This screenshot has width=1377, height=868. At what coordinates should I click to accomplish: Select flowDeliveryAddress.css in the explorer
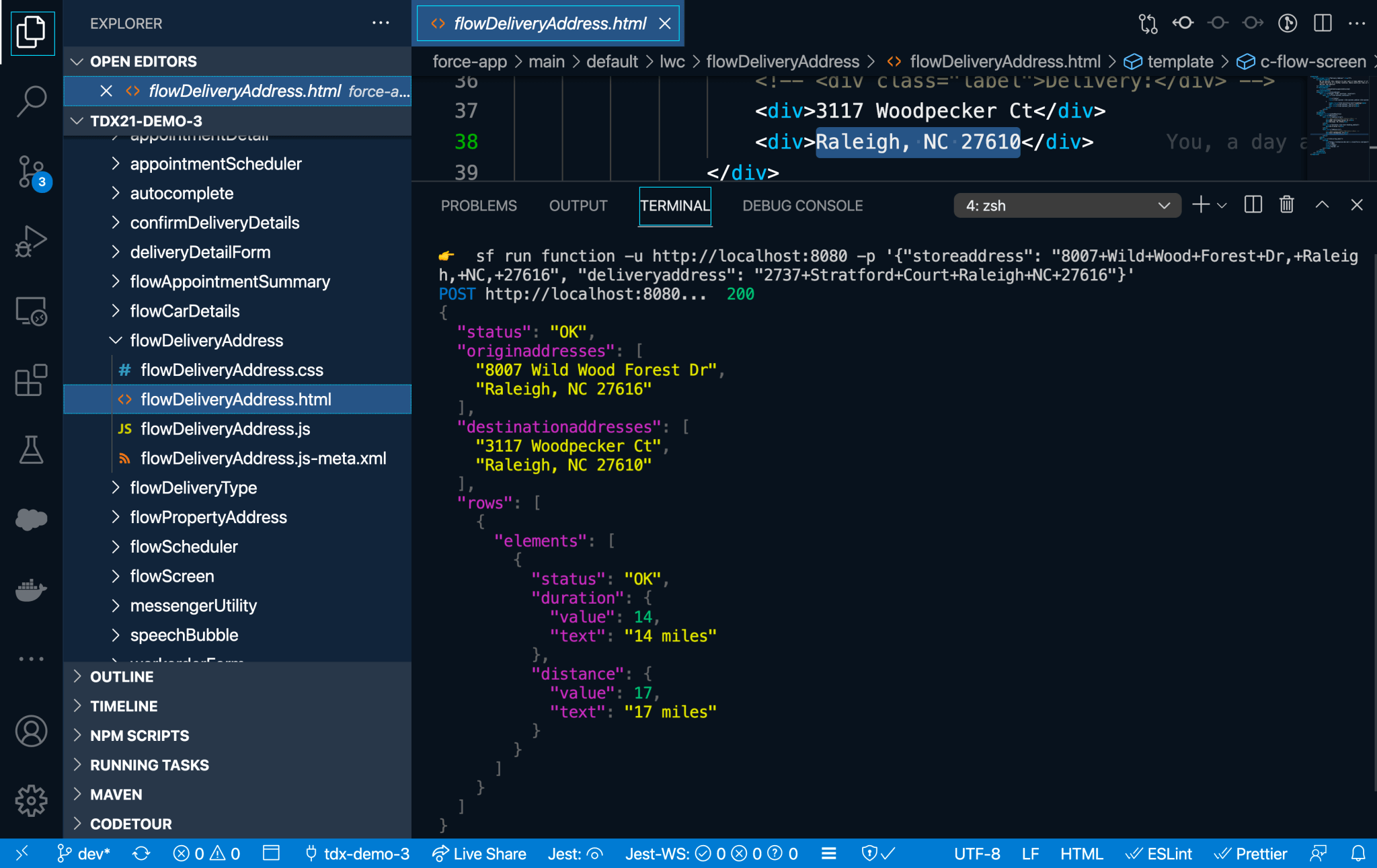click(231, 369)
